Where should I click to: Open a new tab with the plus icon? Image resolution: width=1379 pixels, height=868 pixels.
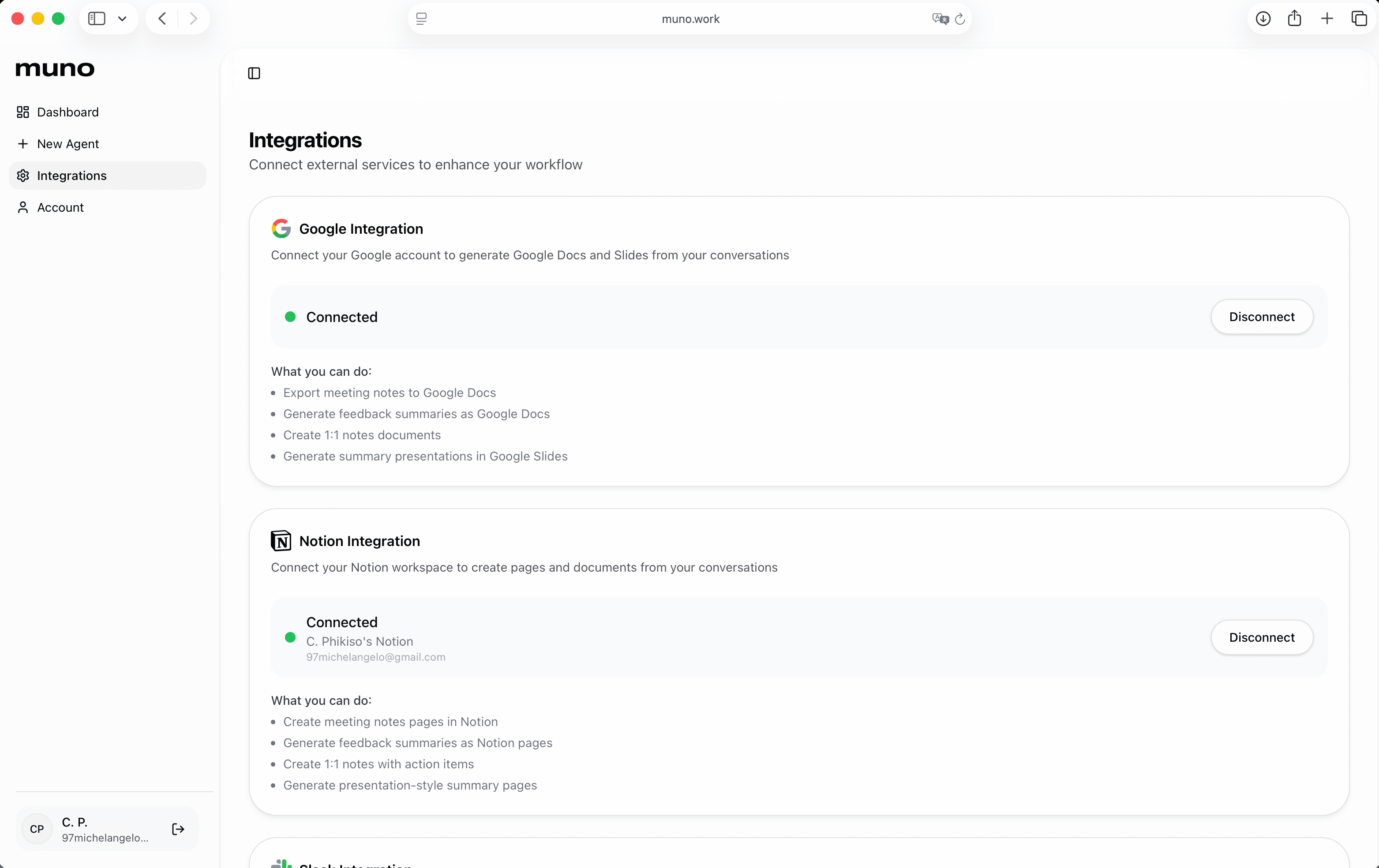(x=1327, y=19)
